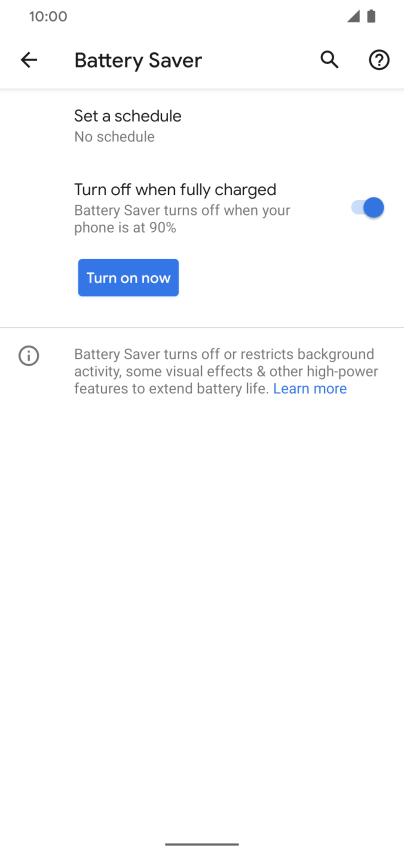Tap the text about phone at 90%
Viewport: 404px width, 852px height.
(x=182, y=219)
